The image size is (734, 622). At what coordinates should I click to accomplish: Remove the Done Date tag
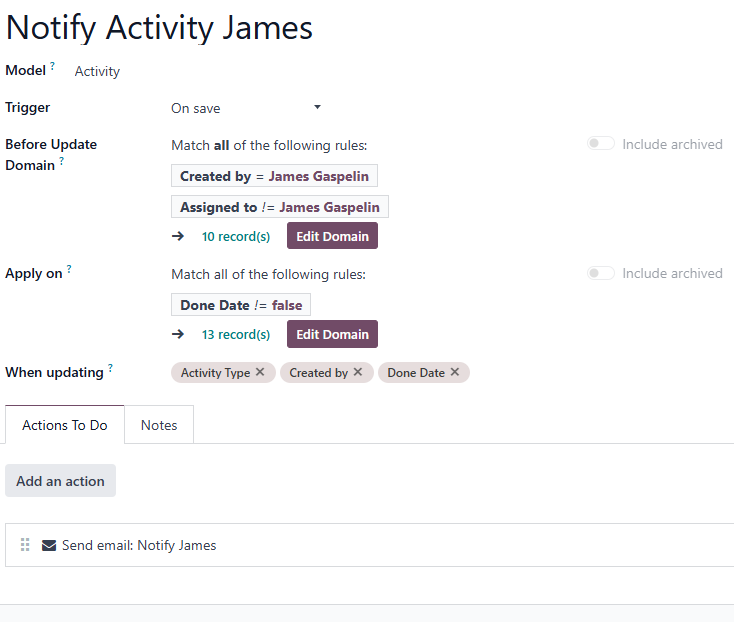pos(455,372)
